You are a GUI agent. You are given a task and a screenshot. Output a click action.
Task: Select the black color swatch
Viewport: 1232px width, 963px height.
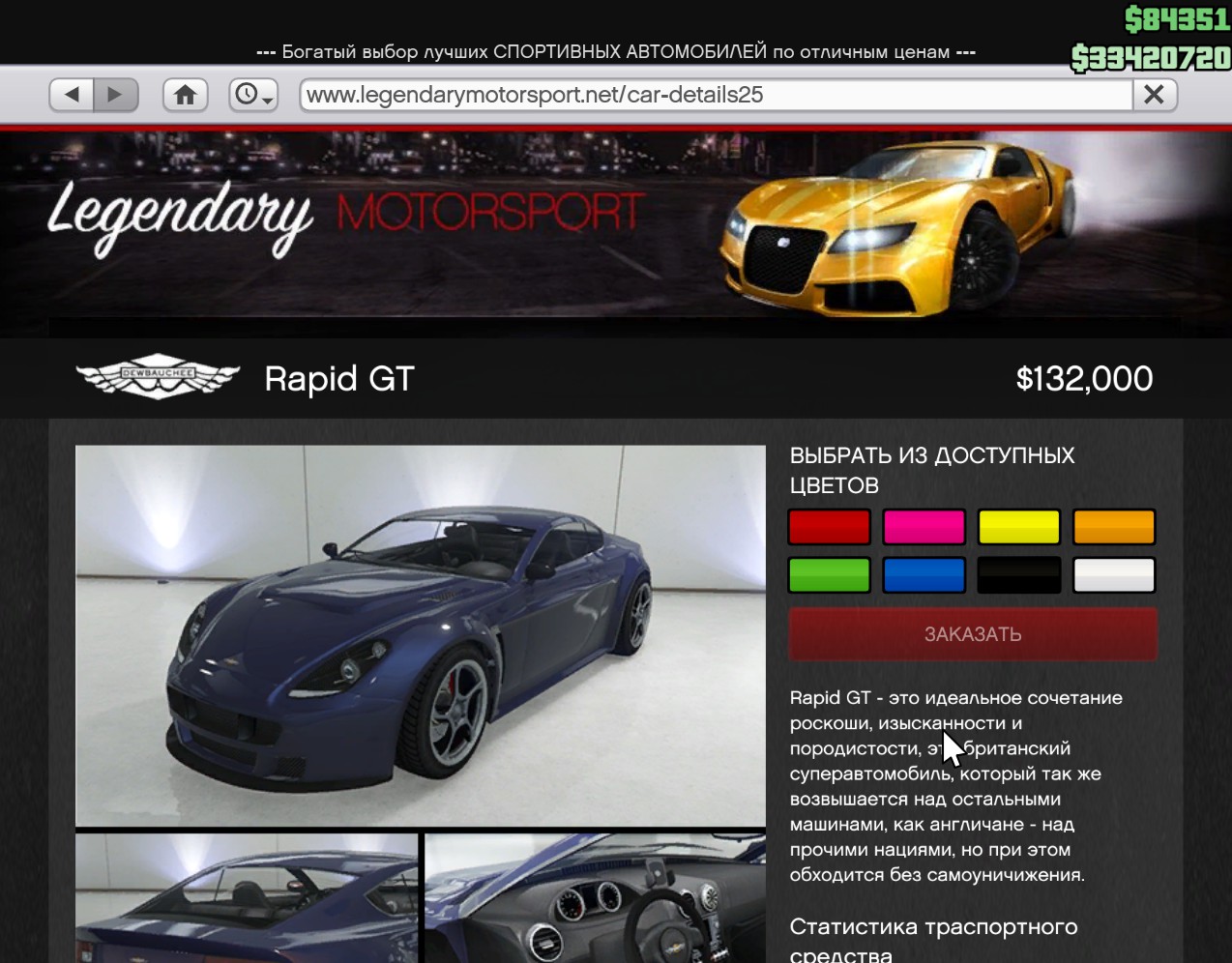click(1019, 574)
